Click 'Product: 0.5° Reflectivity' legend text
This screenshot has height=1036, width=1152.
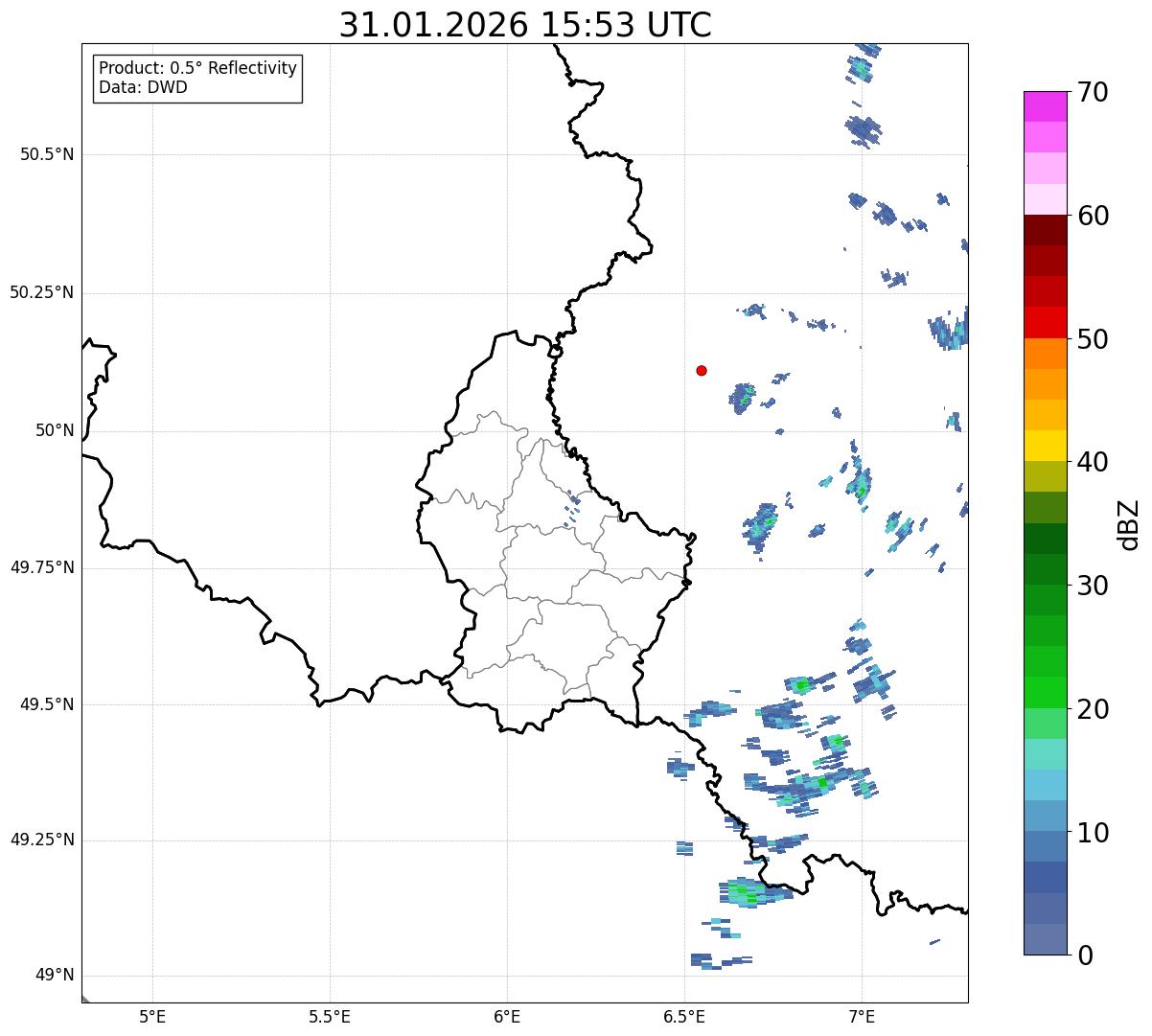click(x=197, y=69)
